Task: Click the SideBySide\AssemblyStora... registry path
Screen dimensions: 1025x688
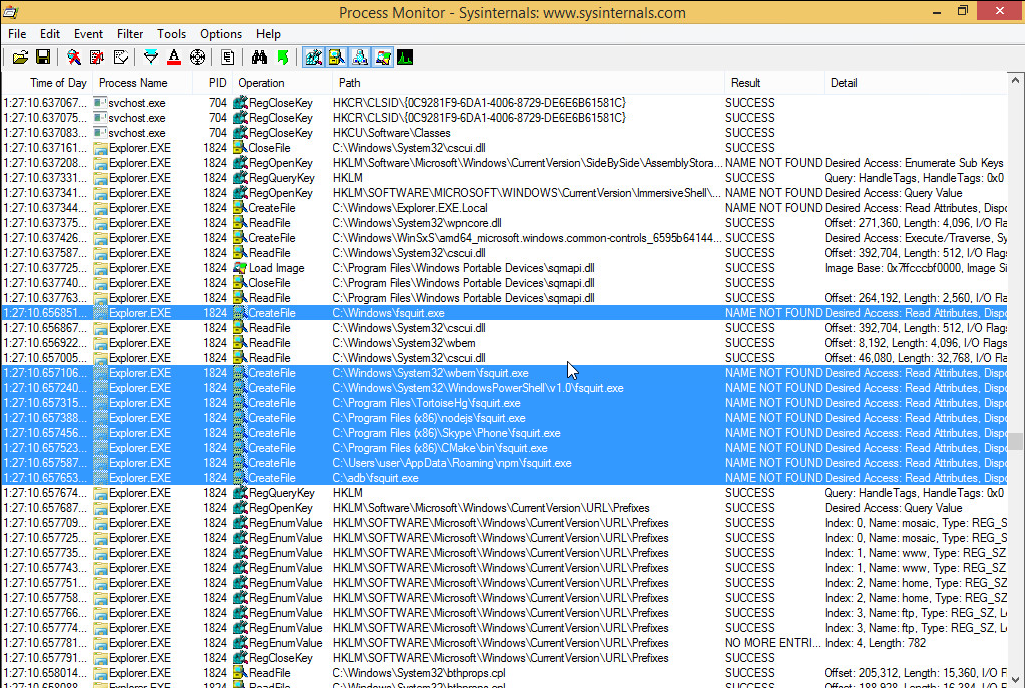Action: pyautogui.click(x=527, y=163)
